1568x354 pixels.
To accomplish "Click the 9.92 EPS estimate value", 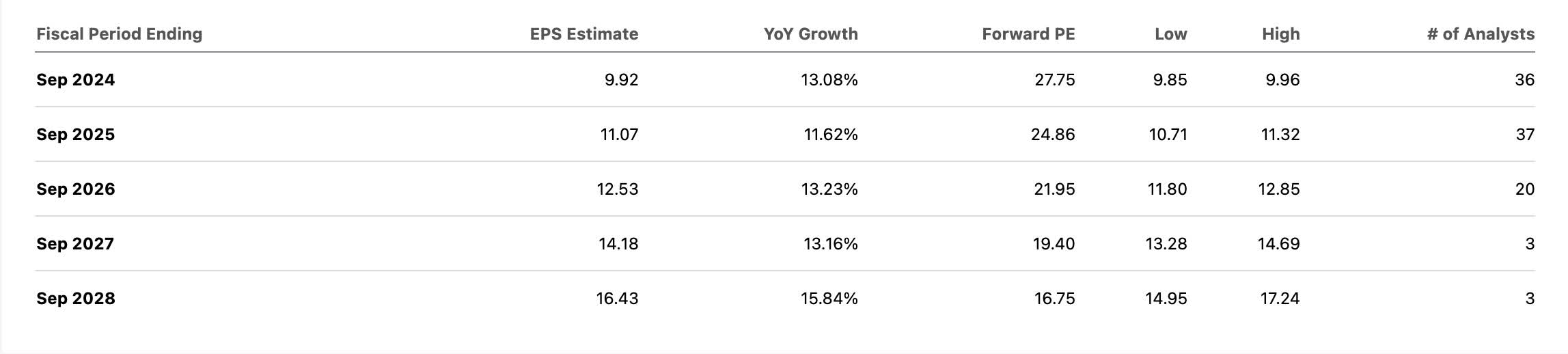I will point(621,80).
